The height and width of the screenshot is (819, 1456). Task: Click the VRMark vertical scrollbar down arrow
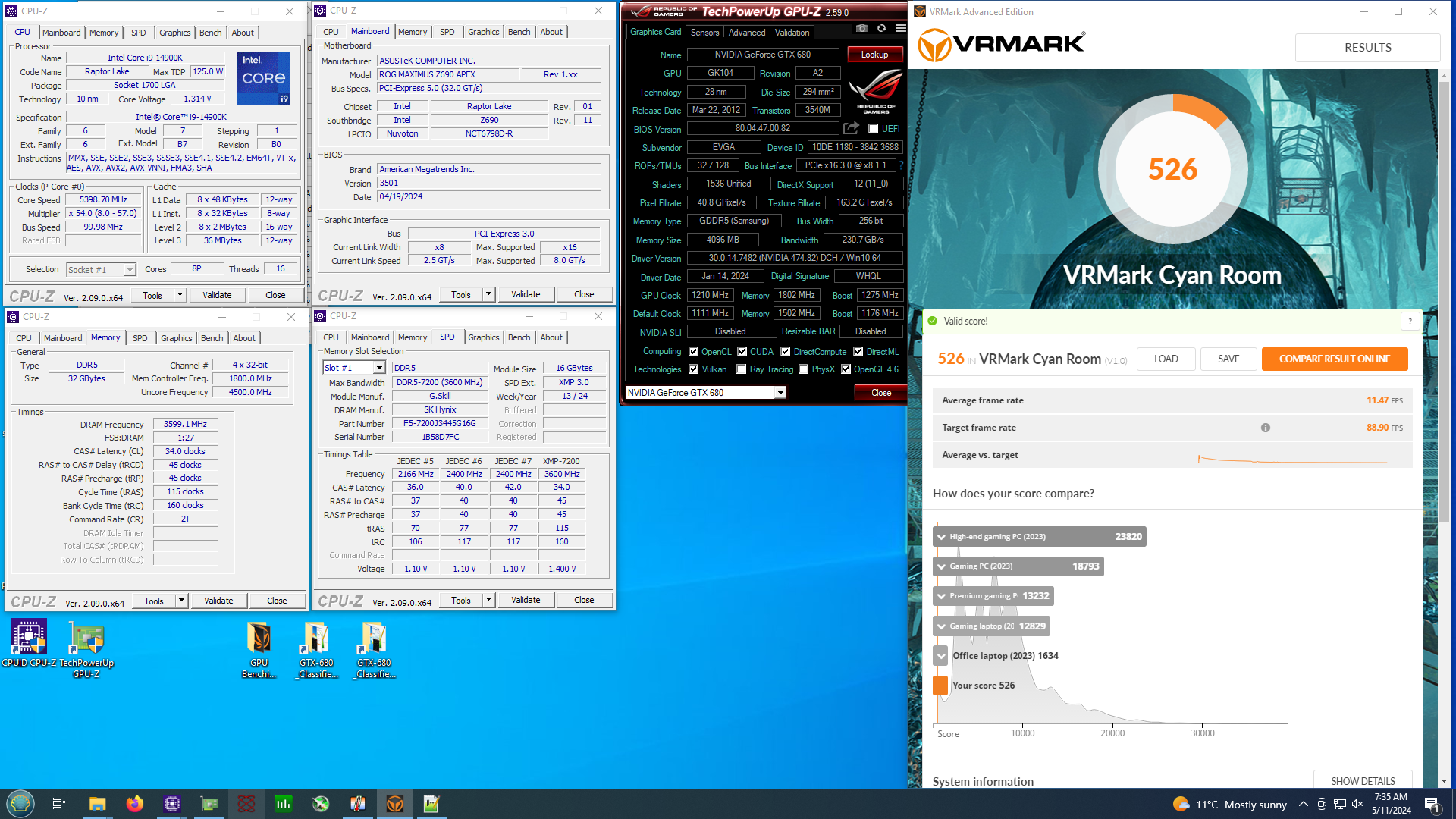(x=1444, y=781)
